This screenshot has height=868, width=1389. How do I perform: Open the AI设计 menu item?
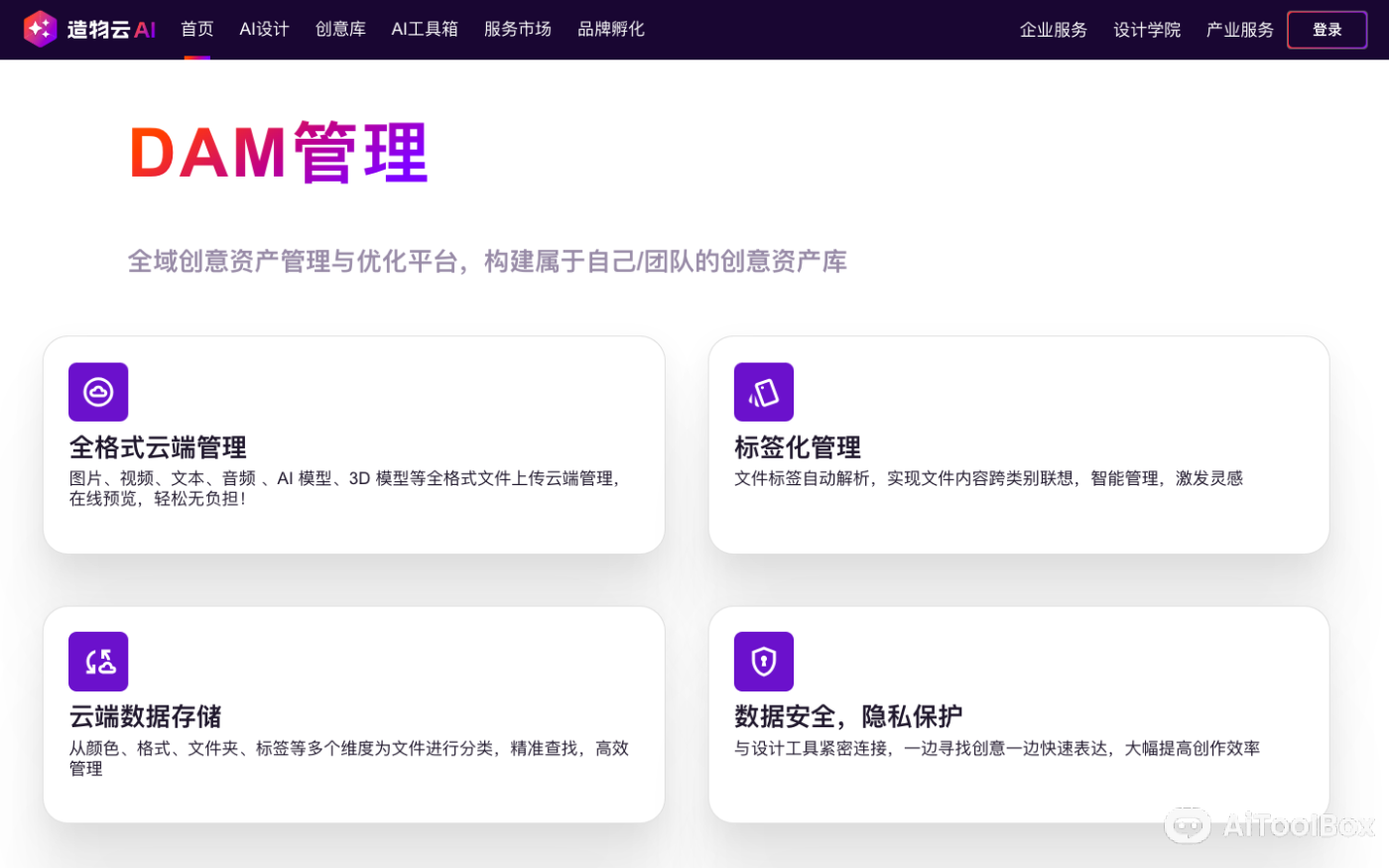coord(263,29)
